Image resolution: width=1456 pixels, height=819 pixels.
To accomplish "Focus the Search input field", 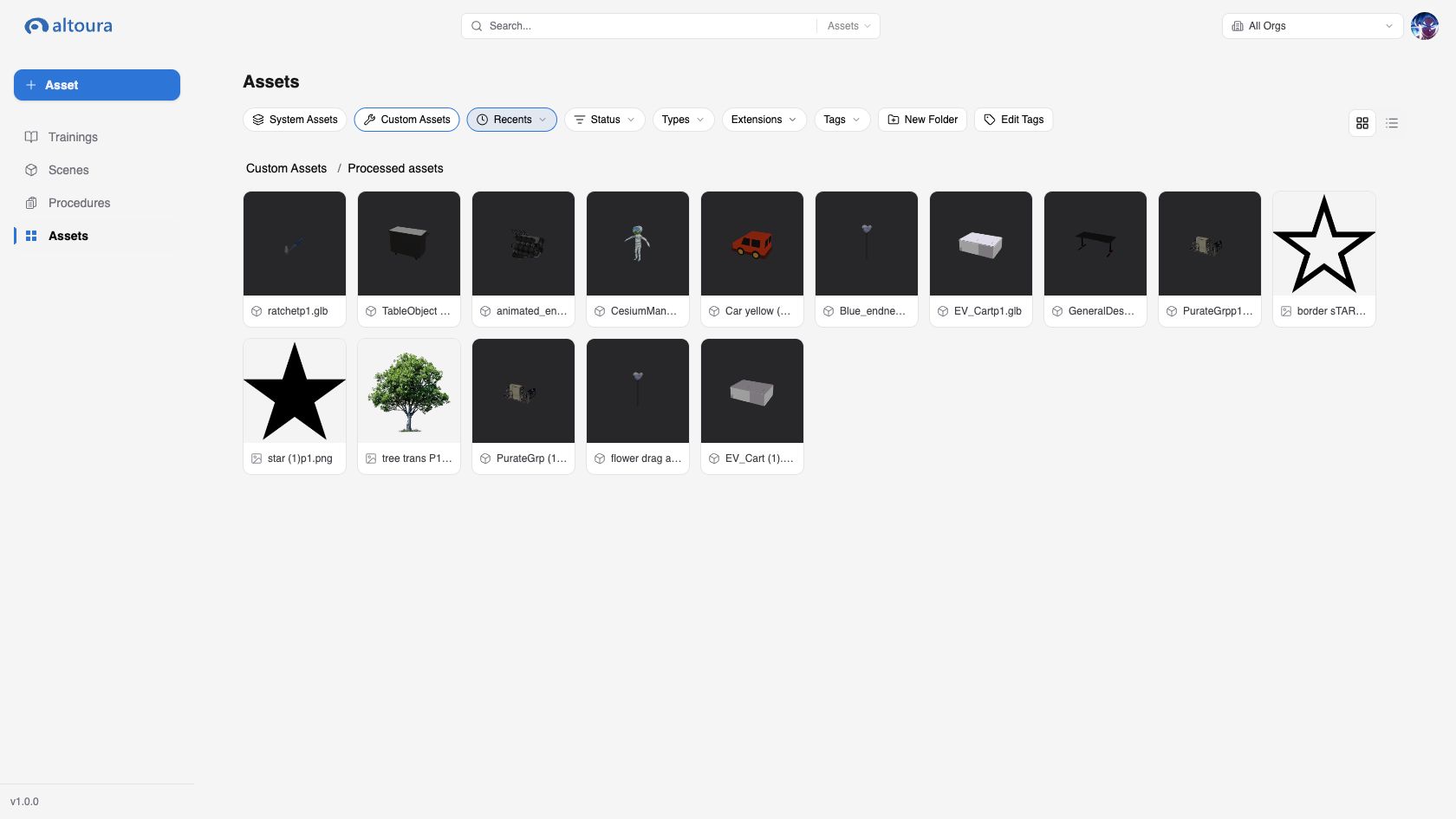I will point(650,26).
